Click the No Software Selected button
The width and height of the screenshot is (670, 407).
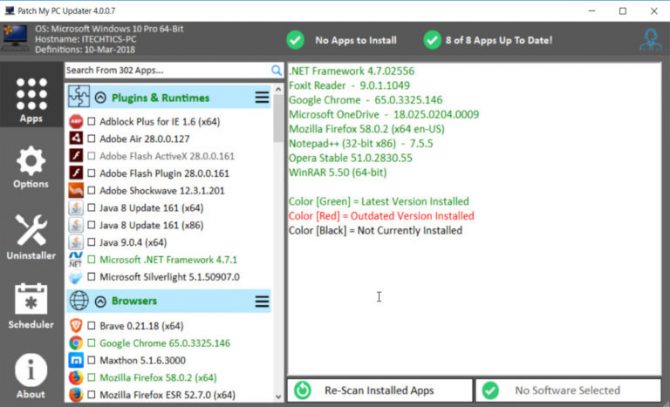point(568,390)
